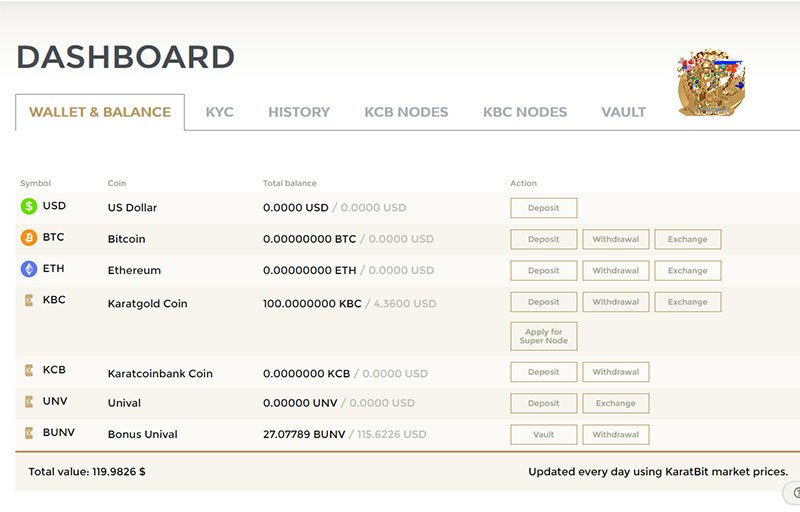Image resolution: width=800 pixels, height=512 pixels.
Task: Click Deposit in the Ethereum row
Action: [544, 271]
